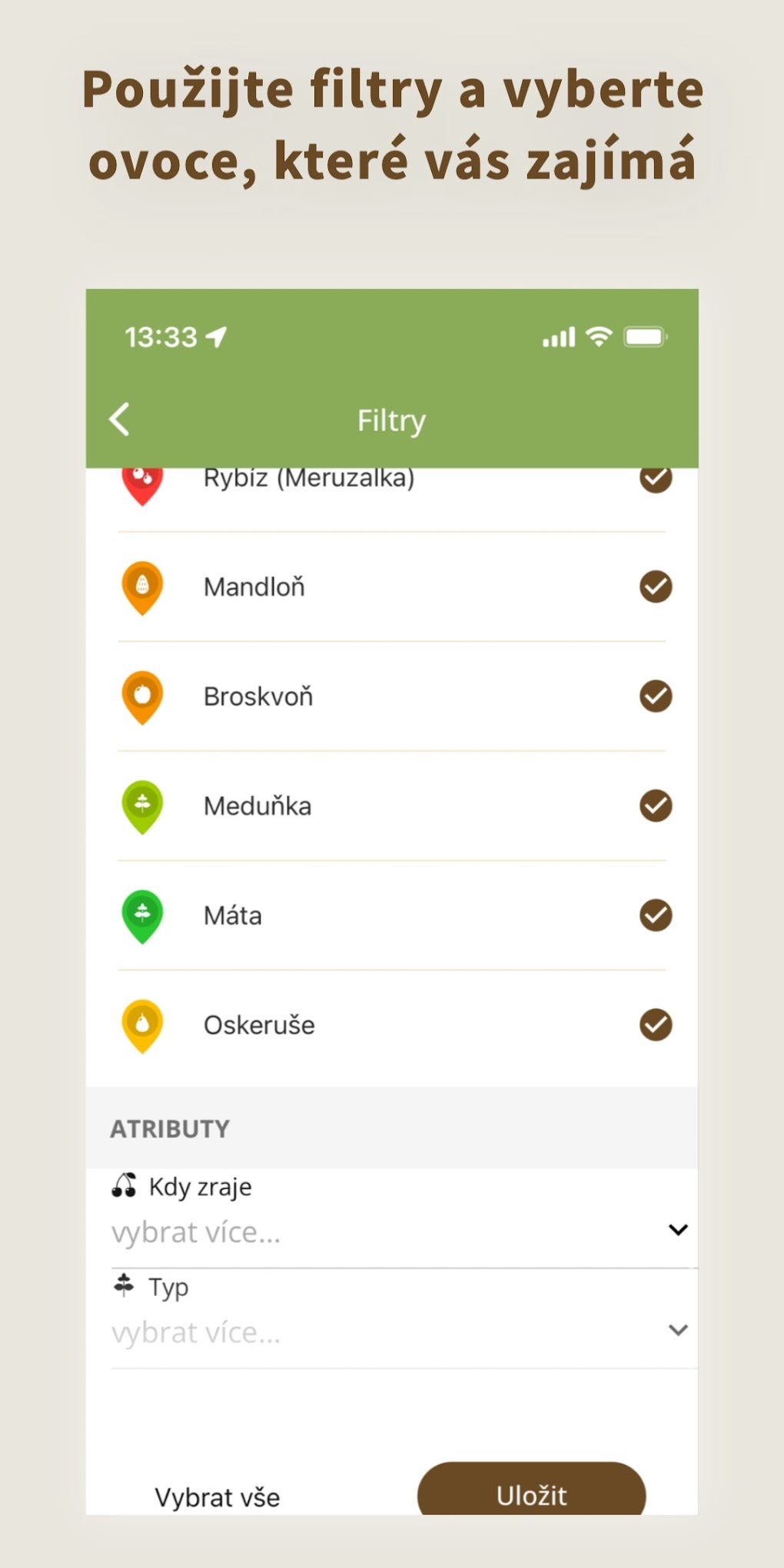This screenshot has height=1568, width=784.
Task: Tap the cherry icon beside Kdy zraje
Action: coord(124,1185)
